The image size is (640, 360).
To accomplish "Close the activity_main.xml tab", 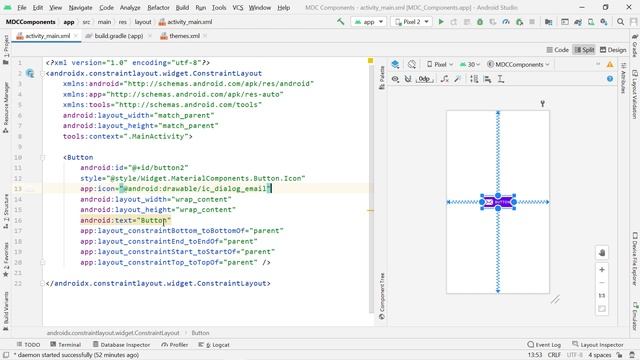I will click(x=76, y=36).
